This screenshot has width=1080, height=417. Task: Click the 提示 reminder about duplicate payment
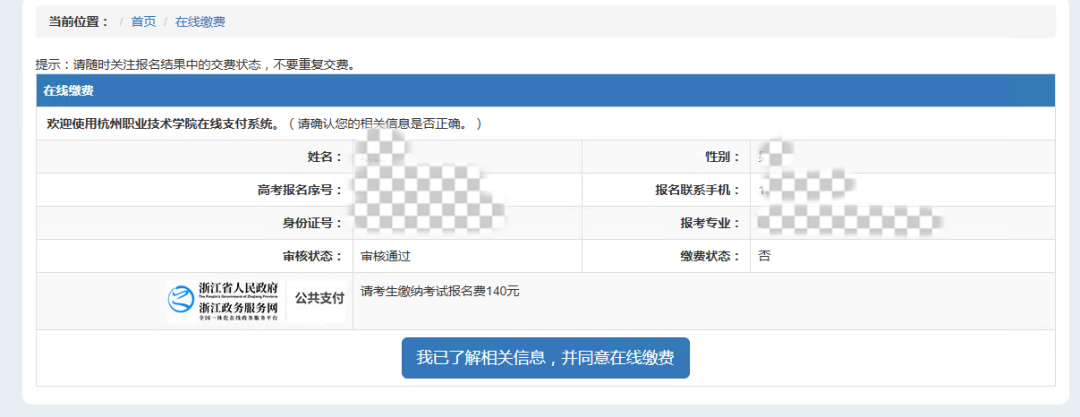coord(195,65)
